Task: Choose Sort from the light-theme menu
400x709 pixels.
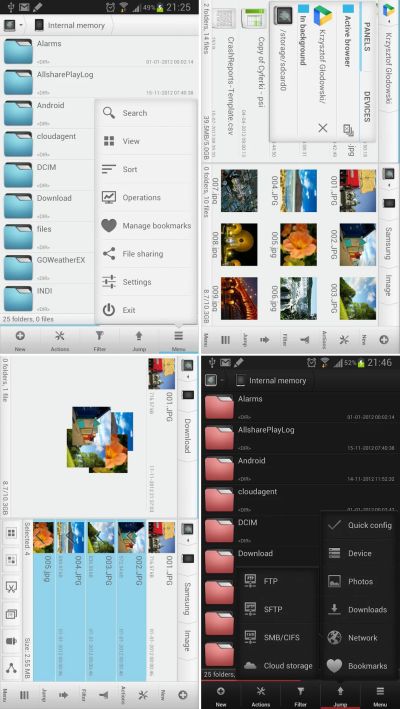Action: point(146,170)
